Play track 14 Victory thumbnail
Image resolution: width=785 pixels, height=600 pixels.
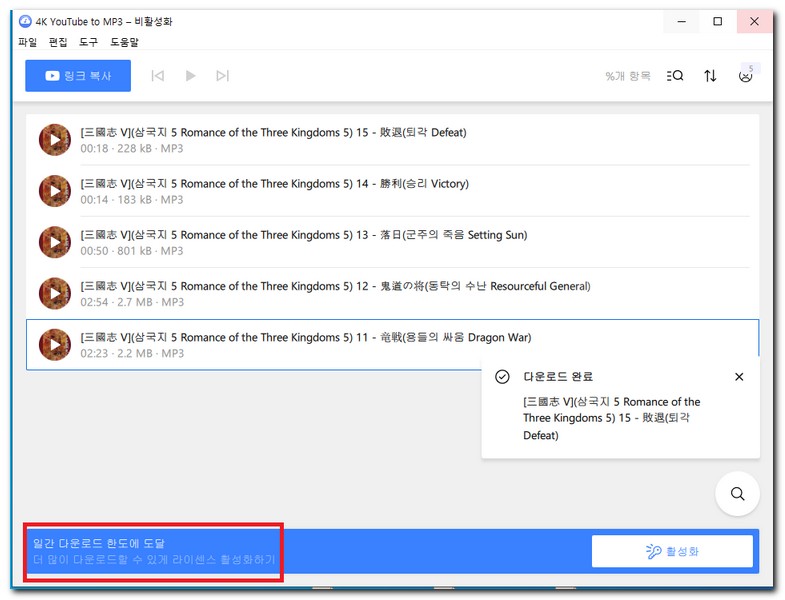pyautogui.click(x=55, y=191)
